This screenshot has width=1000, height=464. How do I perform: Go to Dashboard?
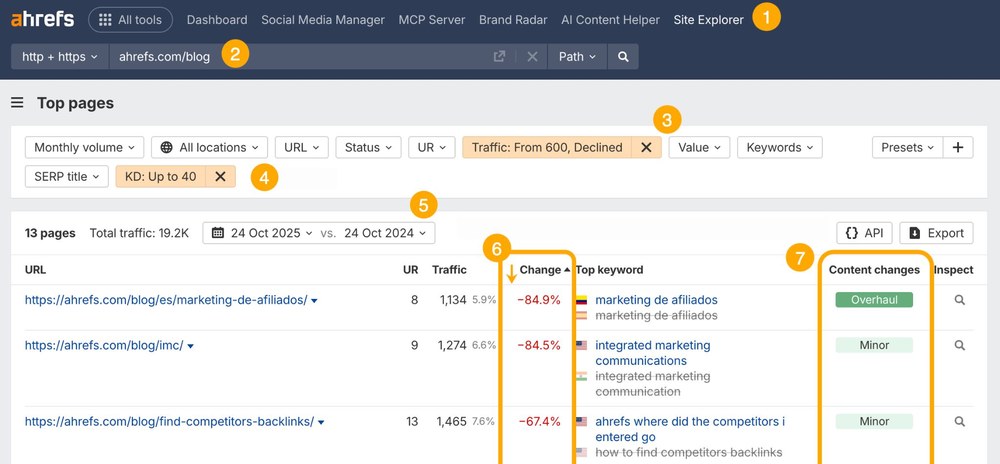click(217, 20)
